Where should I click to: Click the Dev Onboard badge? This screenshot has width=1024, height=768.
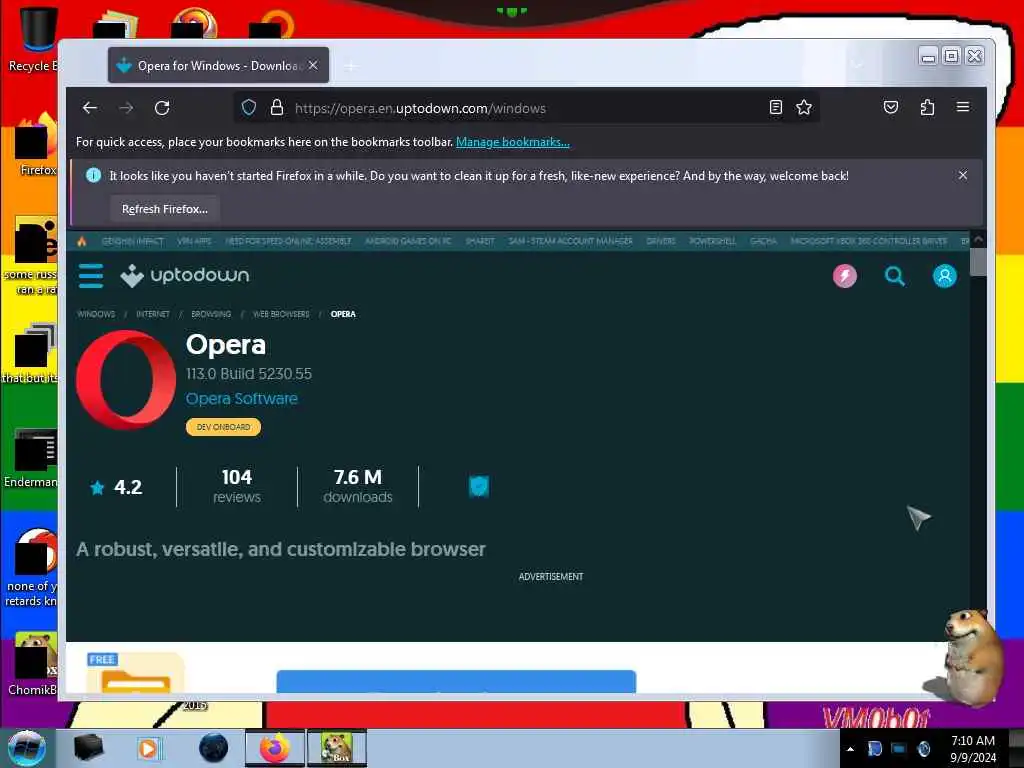(x=223, y=427)
